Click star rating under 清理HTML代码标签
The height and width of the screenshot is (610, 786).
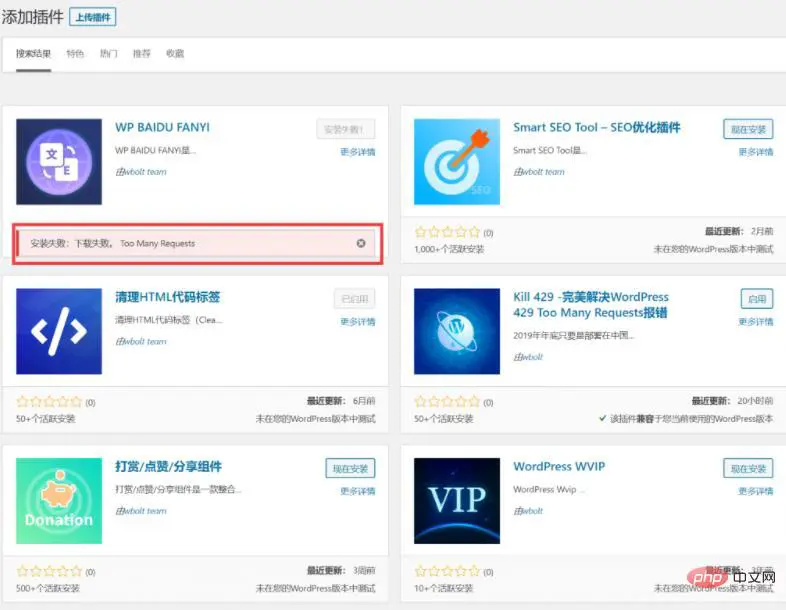pyautogui.click(x=49, y=401)
